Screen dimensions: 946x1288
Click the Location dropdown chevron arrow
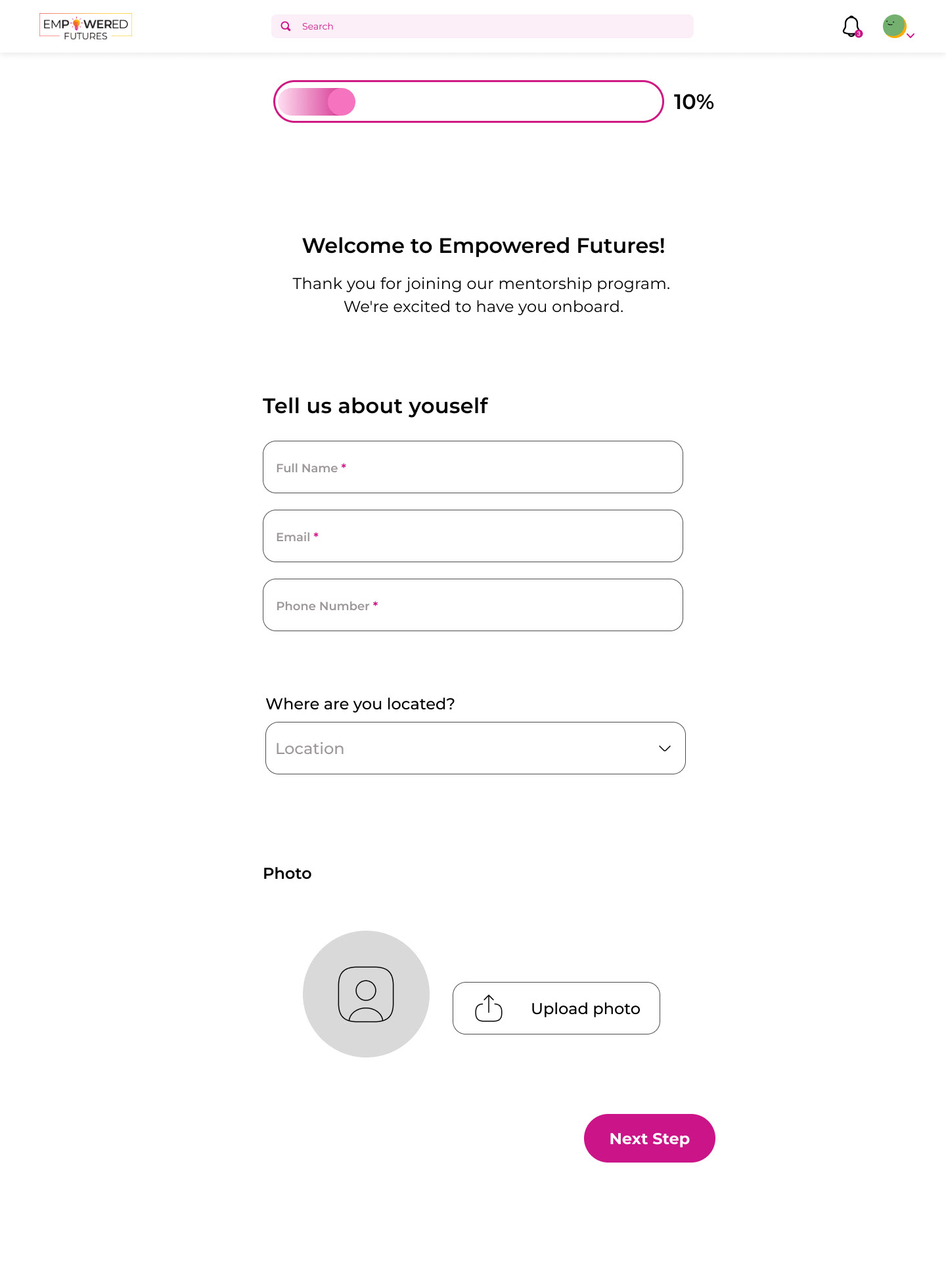(665, 749)
